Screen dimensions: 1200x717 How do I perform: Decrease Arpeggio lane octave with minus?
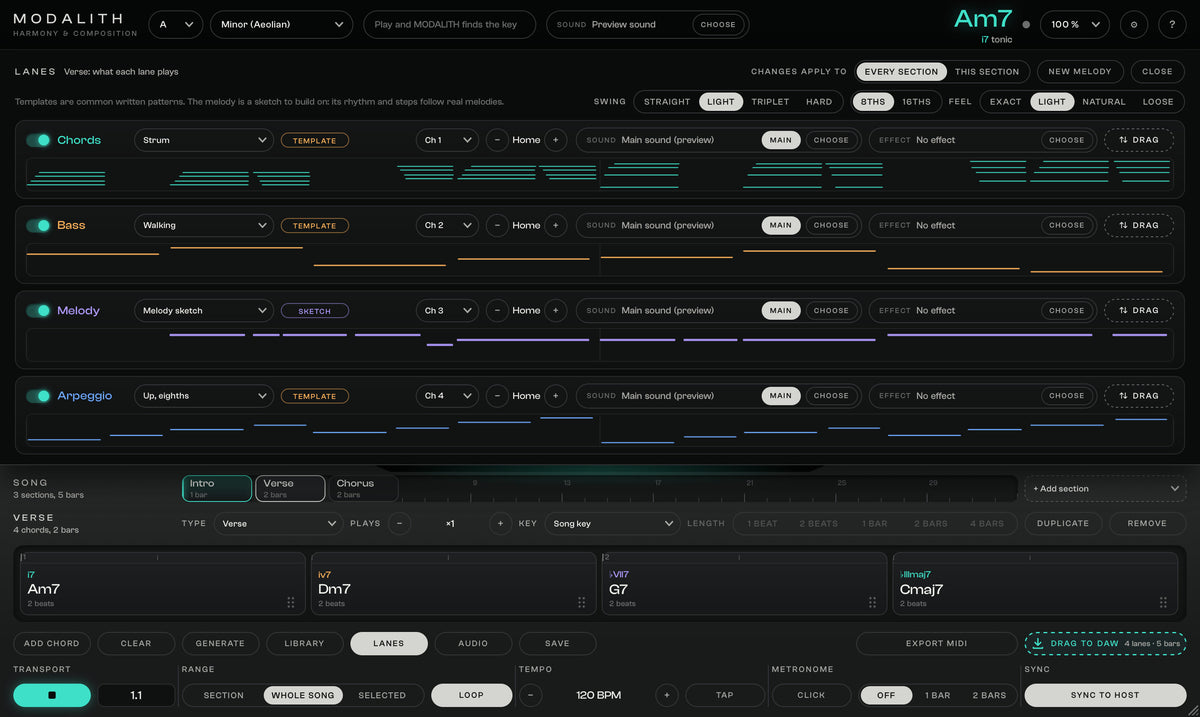click(x=497, y=396)
